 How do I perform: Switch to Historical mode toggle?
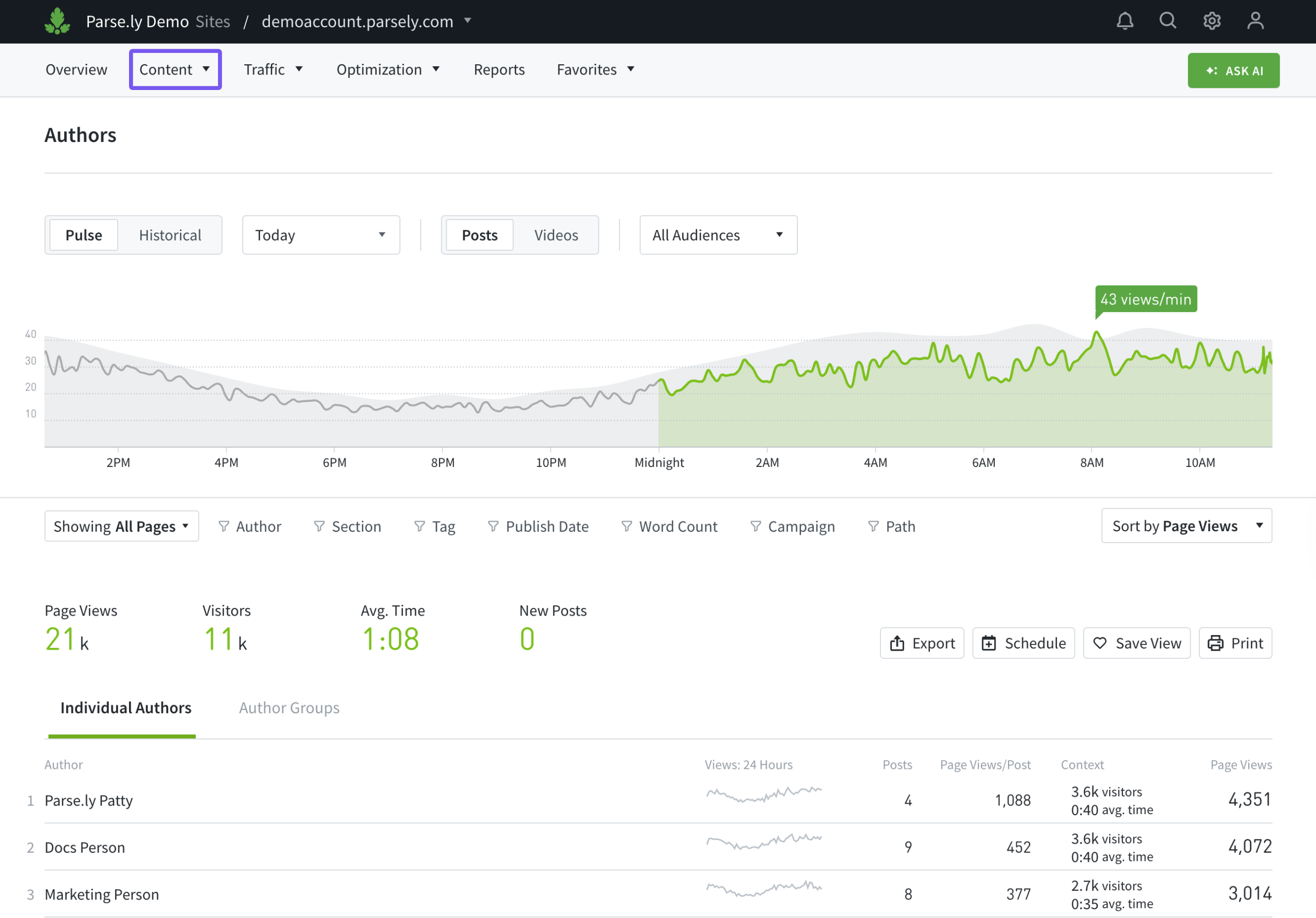(x=170, y=235)
